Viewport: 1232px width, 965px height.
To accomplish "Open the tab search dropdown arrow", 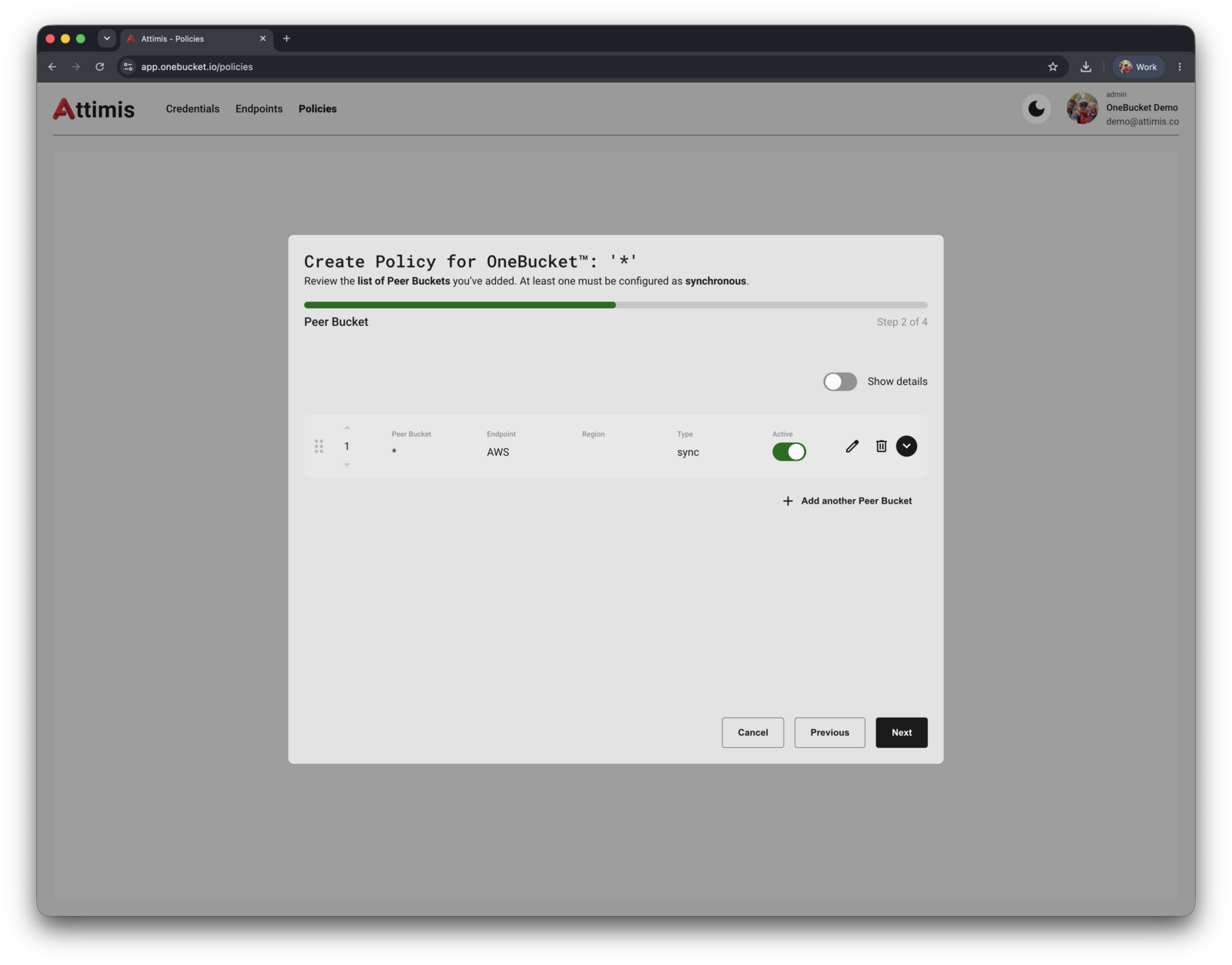I will point(107,39).
